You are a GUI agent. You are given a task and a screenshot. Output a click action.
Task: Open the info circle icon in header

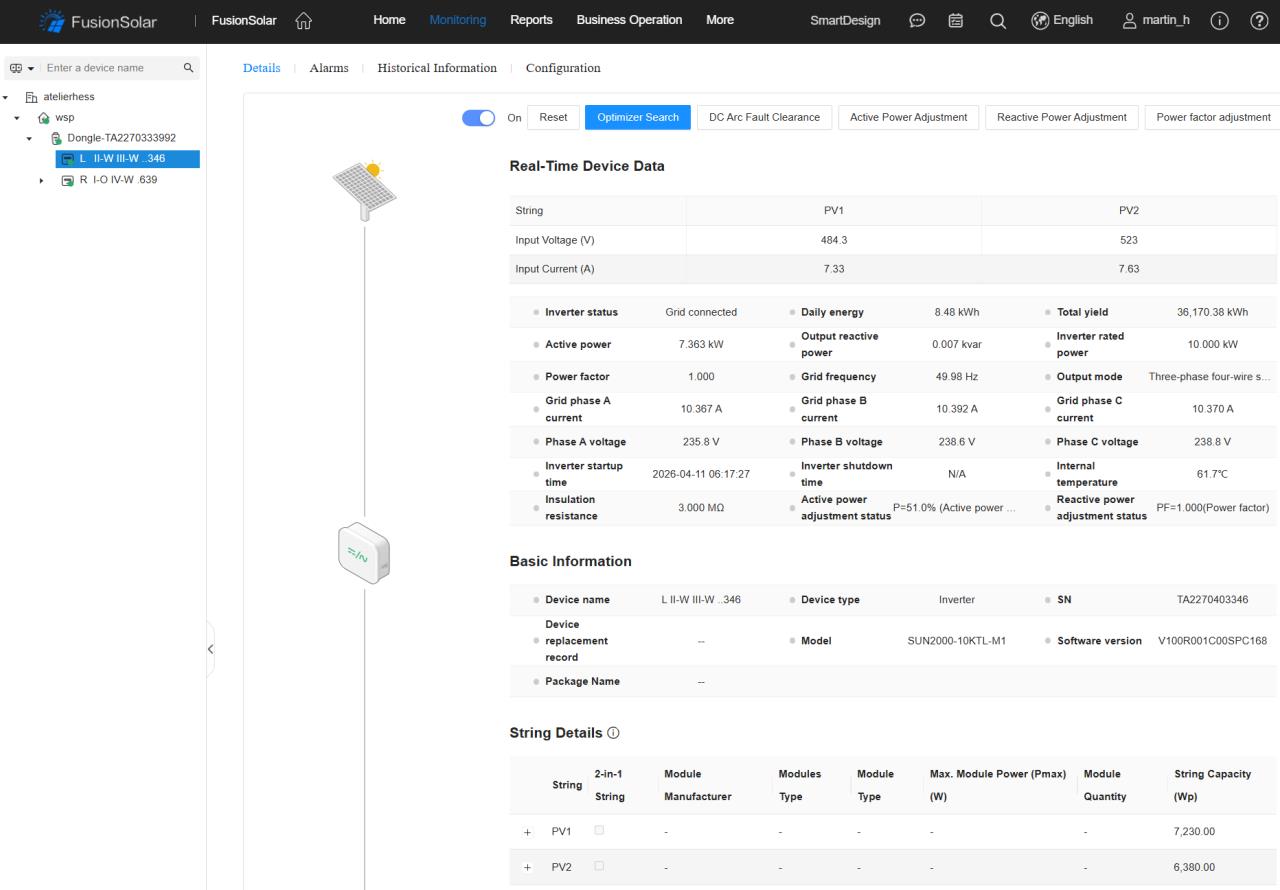pyautogui.click(x=1219, y=20)
